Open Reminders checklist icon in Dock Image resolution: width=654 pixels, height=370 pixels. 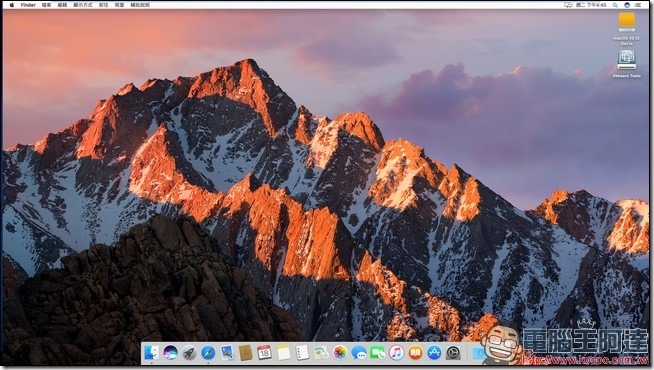(302, 353)
